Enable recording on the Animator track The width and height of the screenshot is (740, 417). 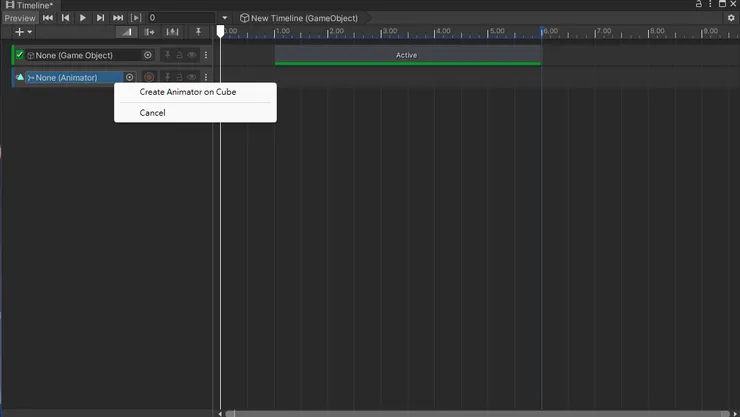(149, 77)
